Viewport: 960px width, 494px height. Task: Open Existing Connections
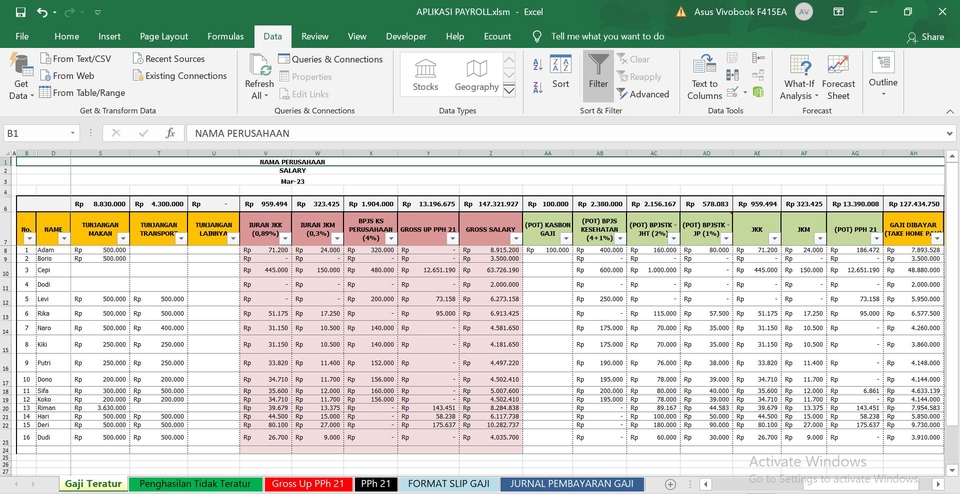179,76
